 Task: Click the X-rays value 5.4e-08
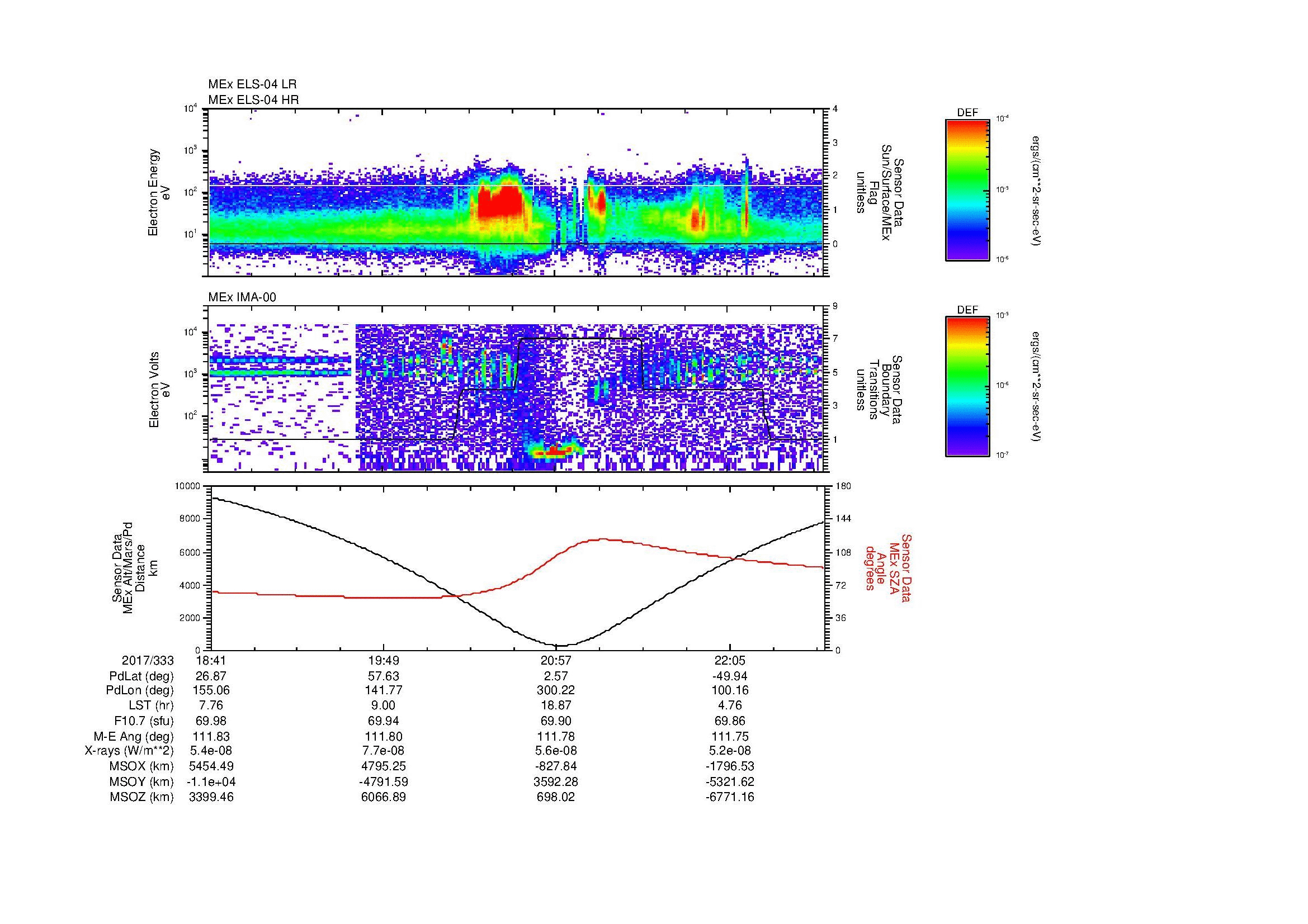[x=211, y=751]
